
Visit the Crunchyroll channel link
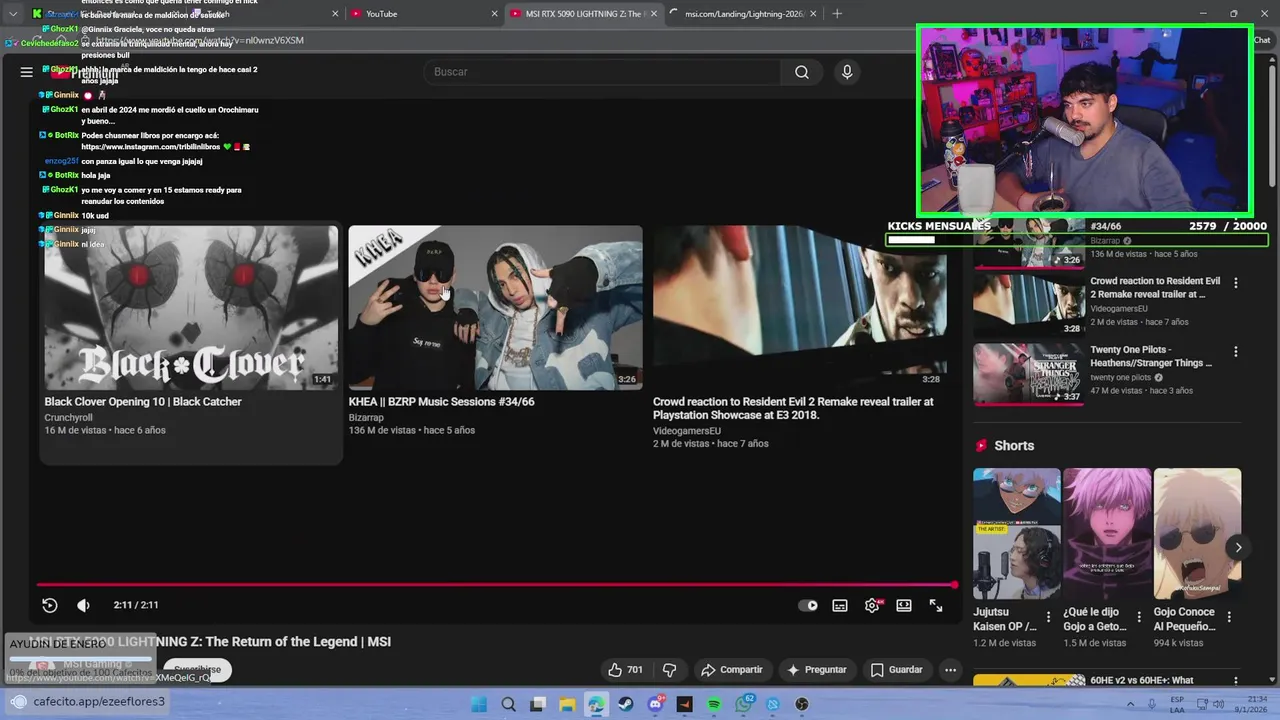coord(68,418)
